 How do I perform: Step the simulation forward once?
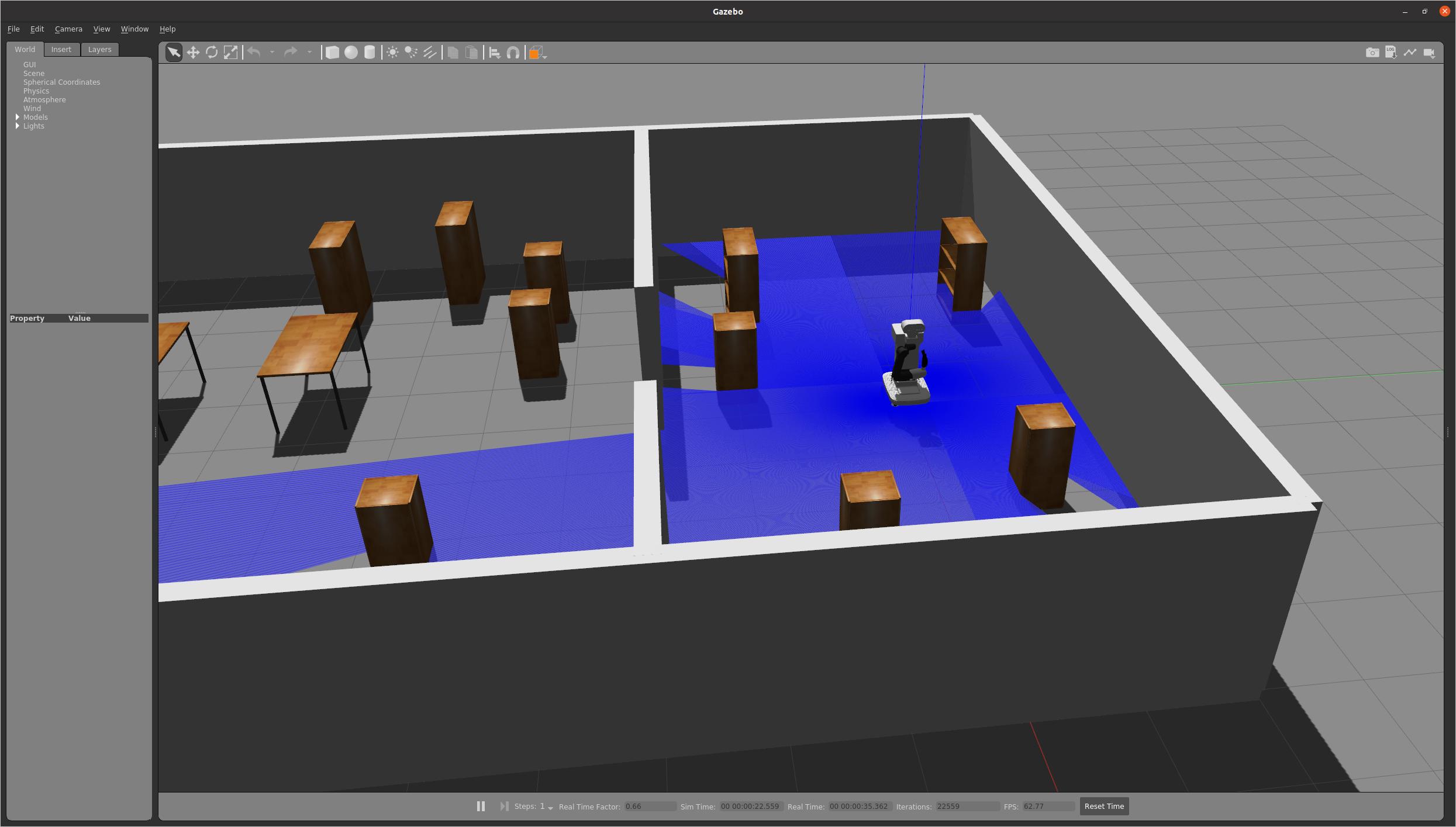(503, 806)
